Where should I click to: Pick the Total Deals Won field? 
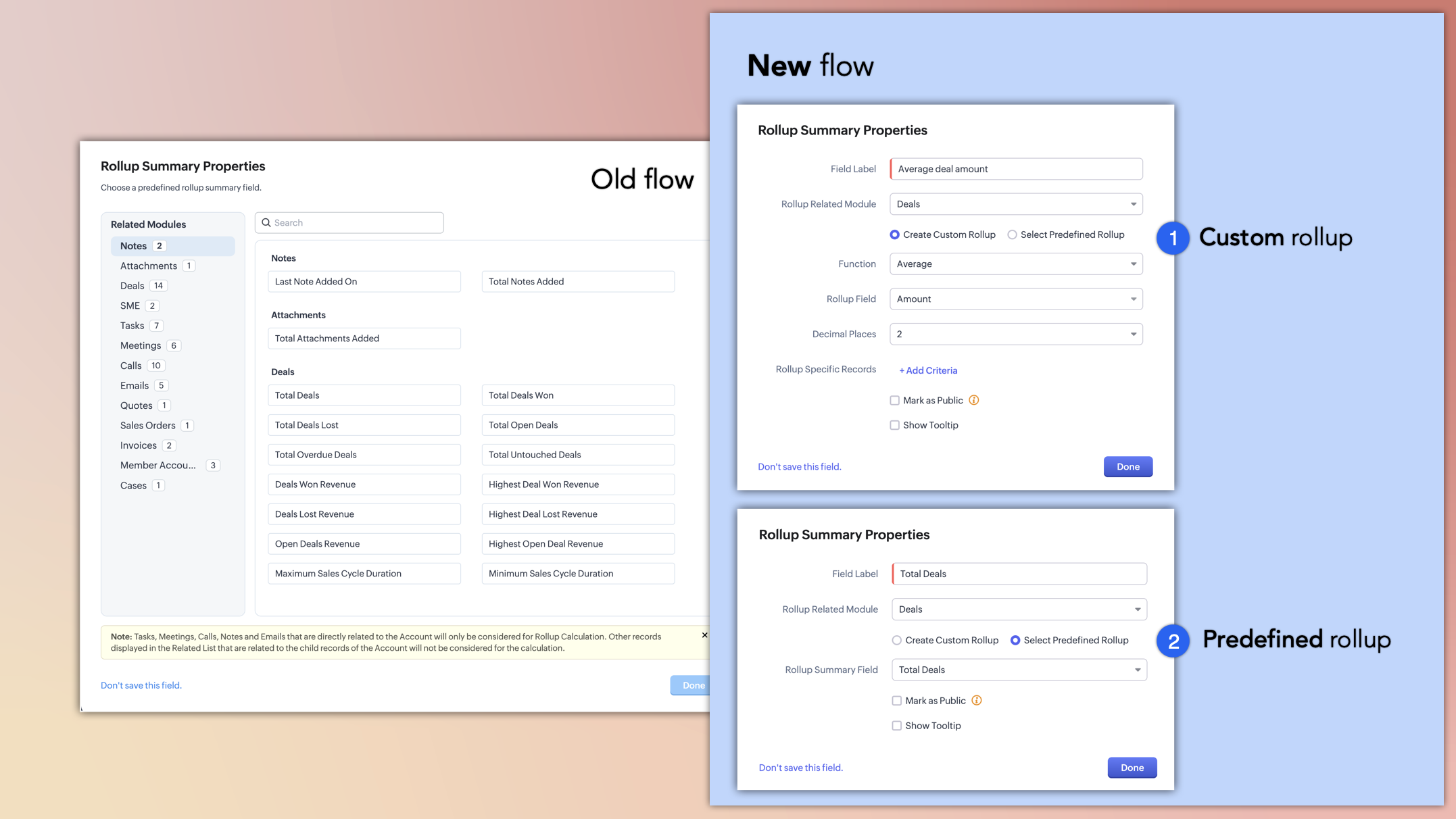coord(578,395)
